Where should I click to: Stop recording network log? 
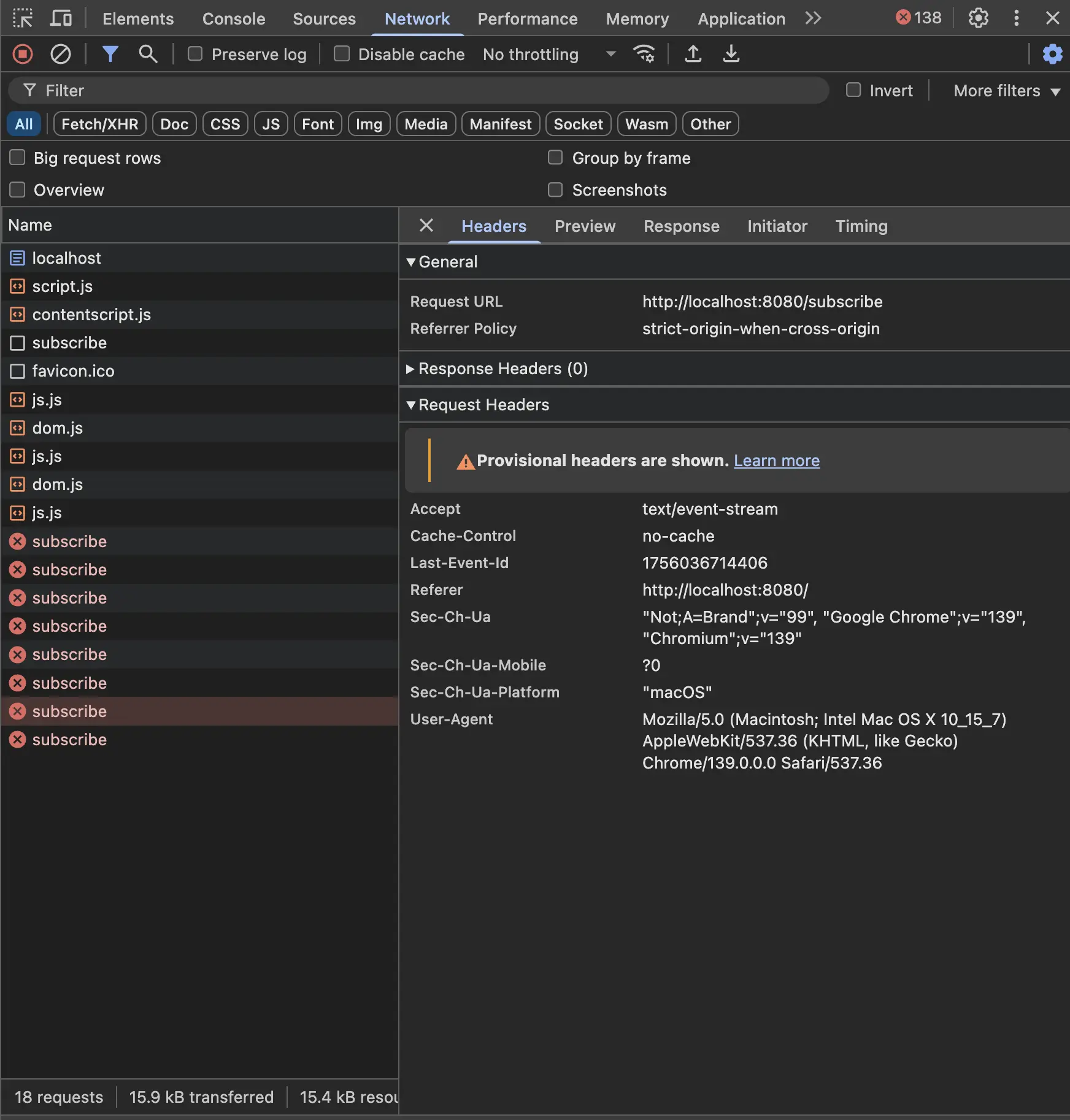(23, 54)
